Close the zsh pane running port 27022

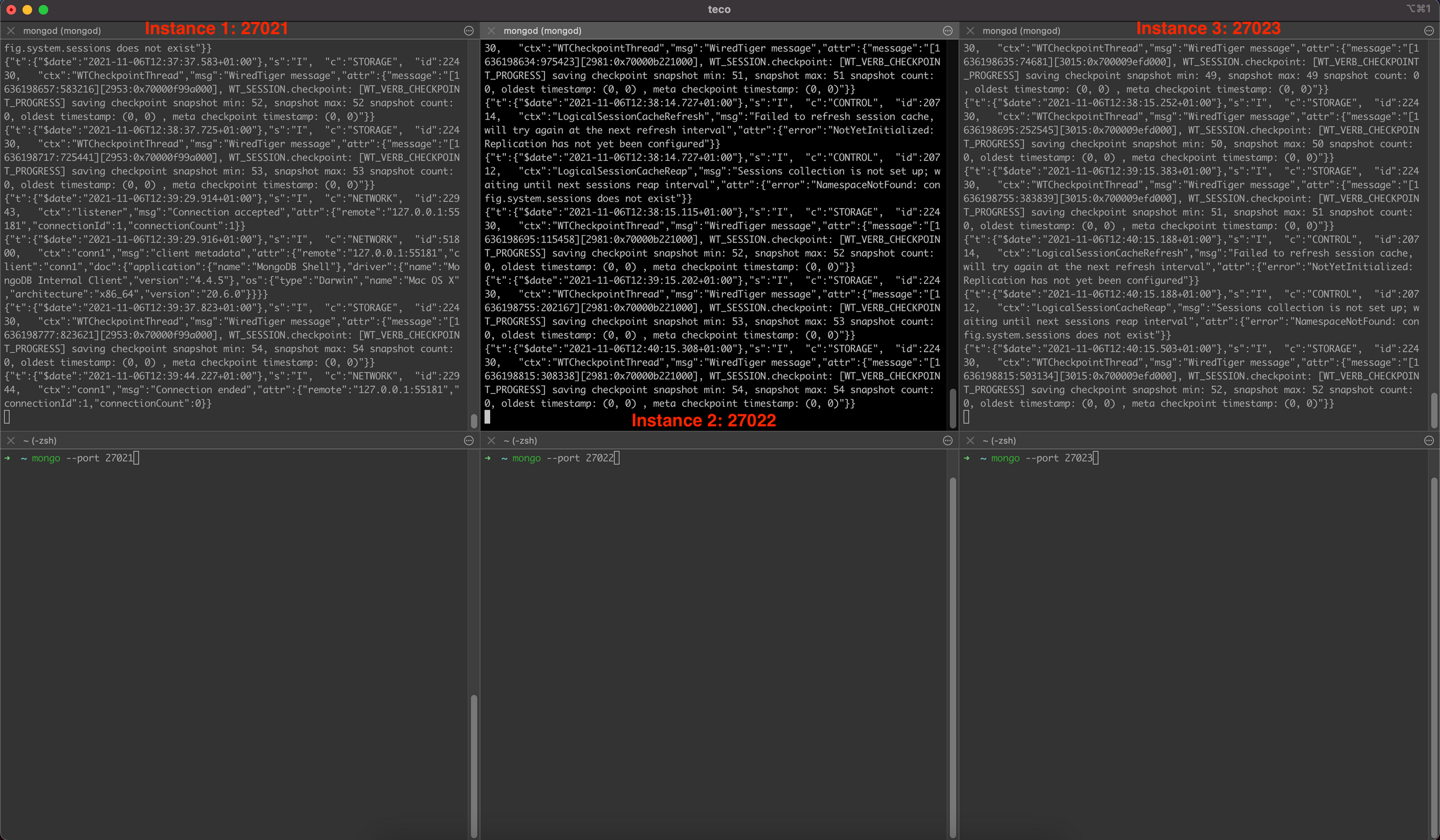pyautogui.click(x=491, y=440)
